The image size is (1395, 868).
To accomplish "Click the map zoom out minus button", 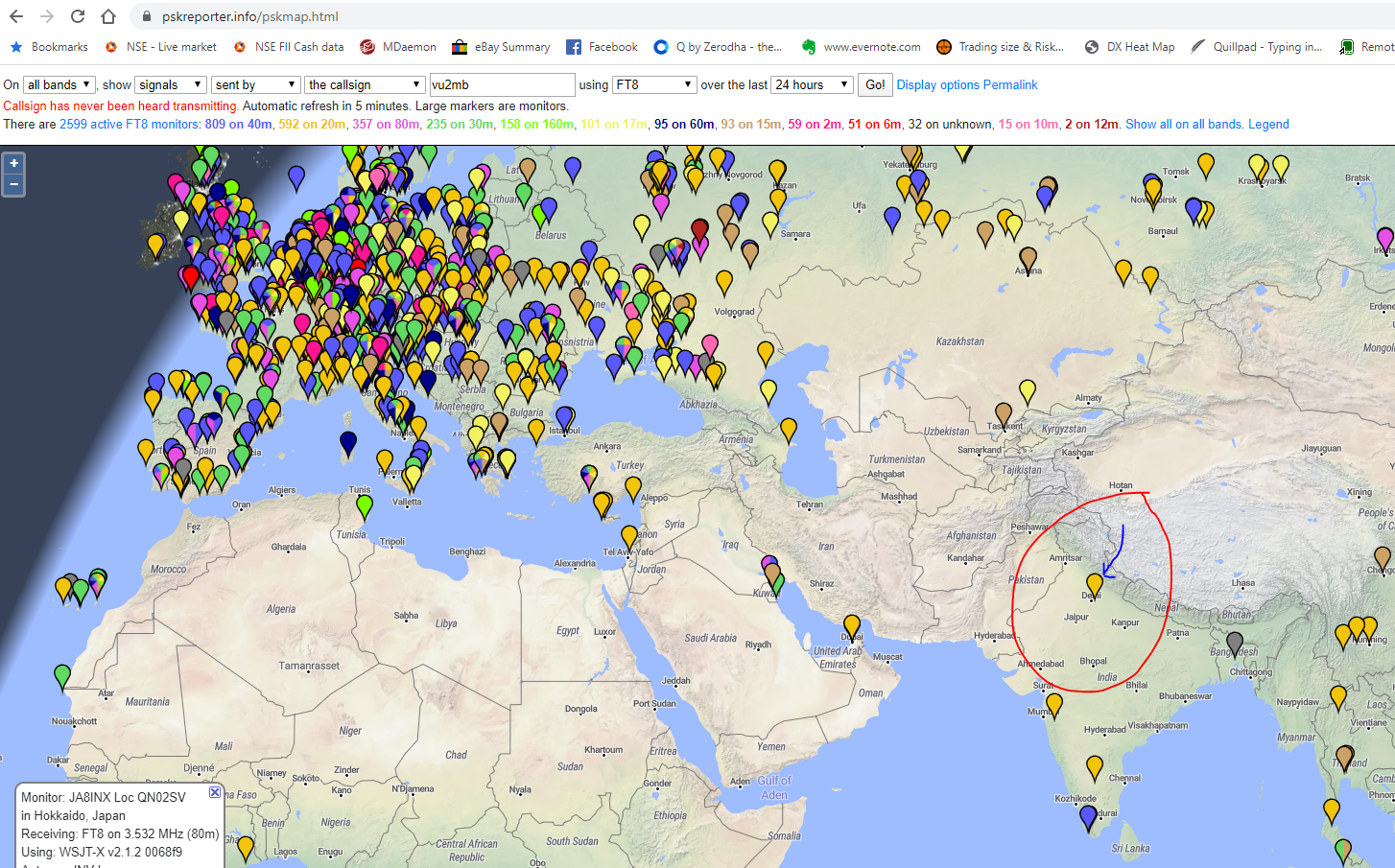I will click(13, 185).
